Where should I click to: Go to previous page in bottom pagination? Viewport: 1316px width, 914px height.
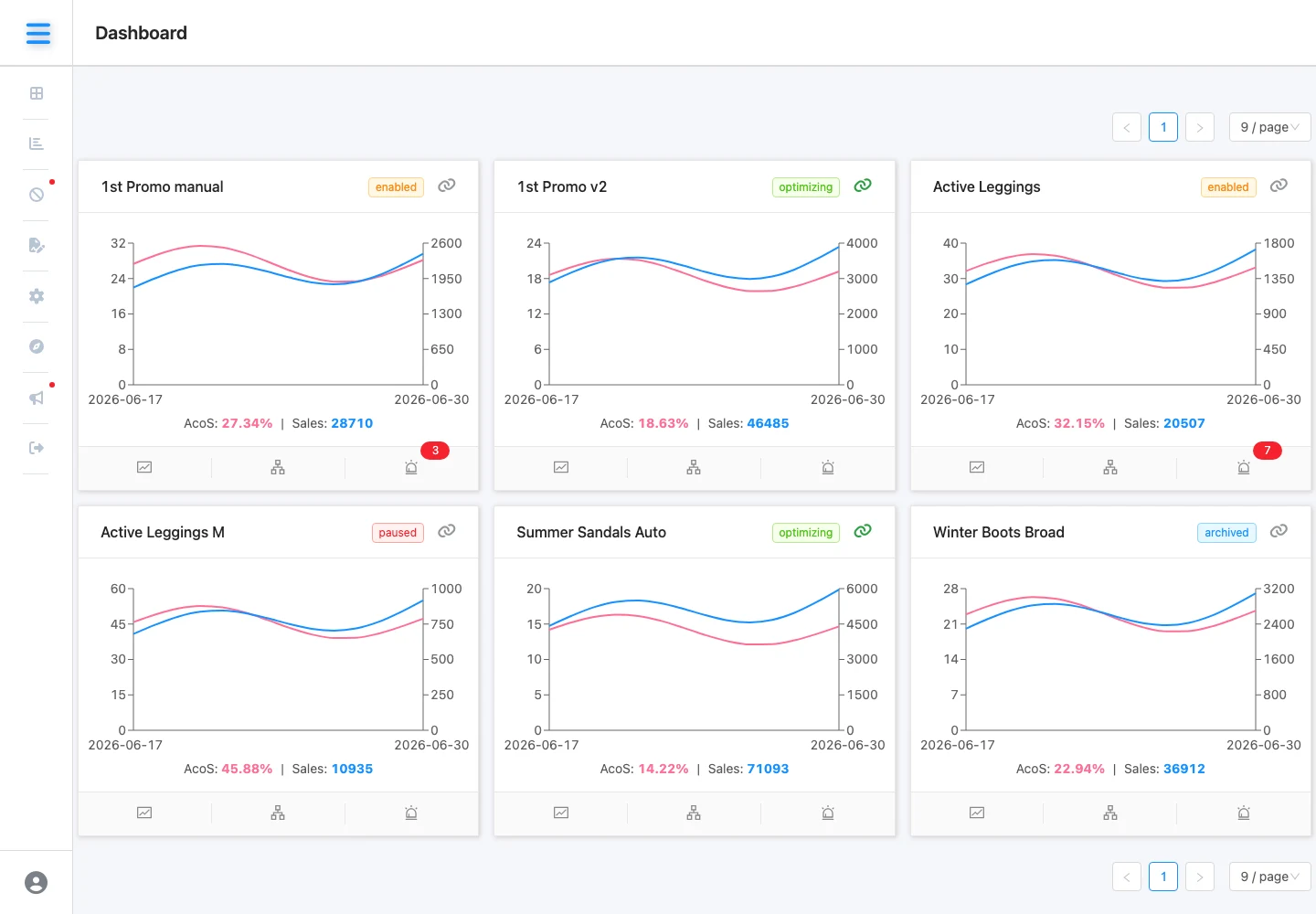(x=1127, y=877)
